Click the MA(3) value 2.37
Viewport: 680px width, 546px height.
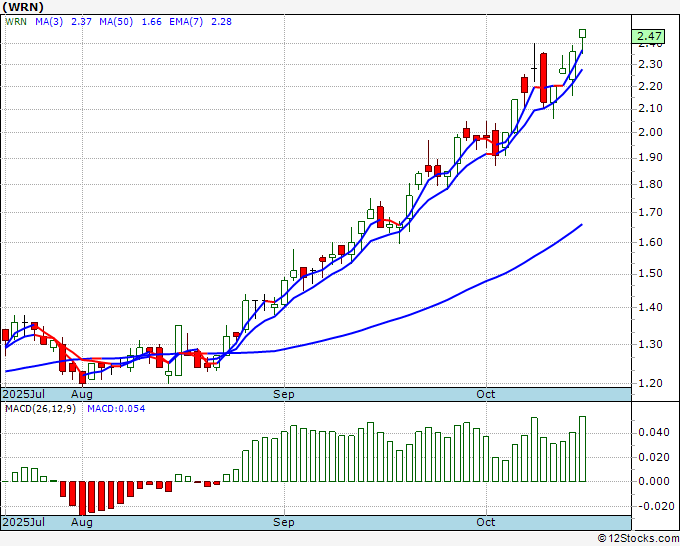pos(81,22)
